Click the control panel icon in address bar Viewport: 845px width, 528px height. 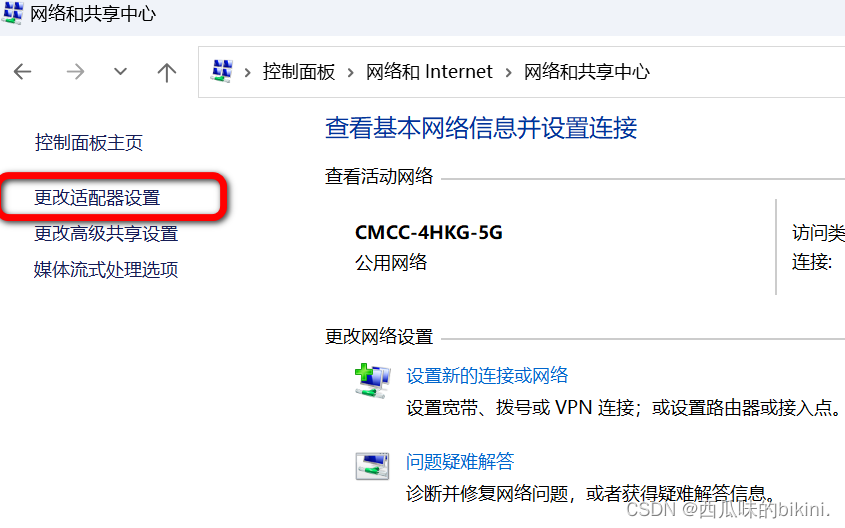click(x=221, y=71)
